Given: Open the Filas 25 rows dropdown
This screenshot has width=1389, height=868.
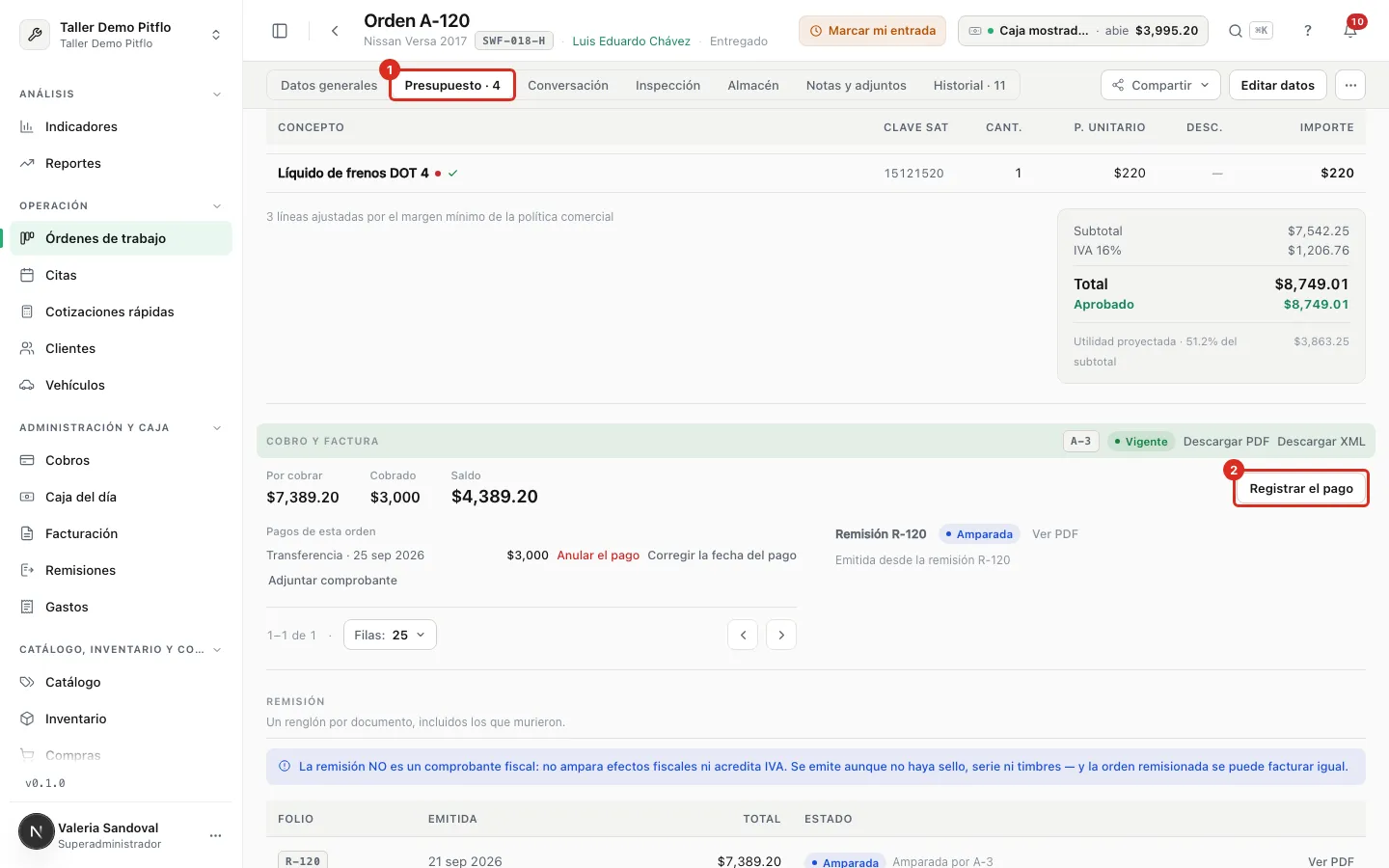Looking at the screenshot, I should coord(390,635).
